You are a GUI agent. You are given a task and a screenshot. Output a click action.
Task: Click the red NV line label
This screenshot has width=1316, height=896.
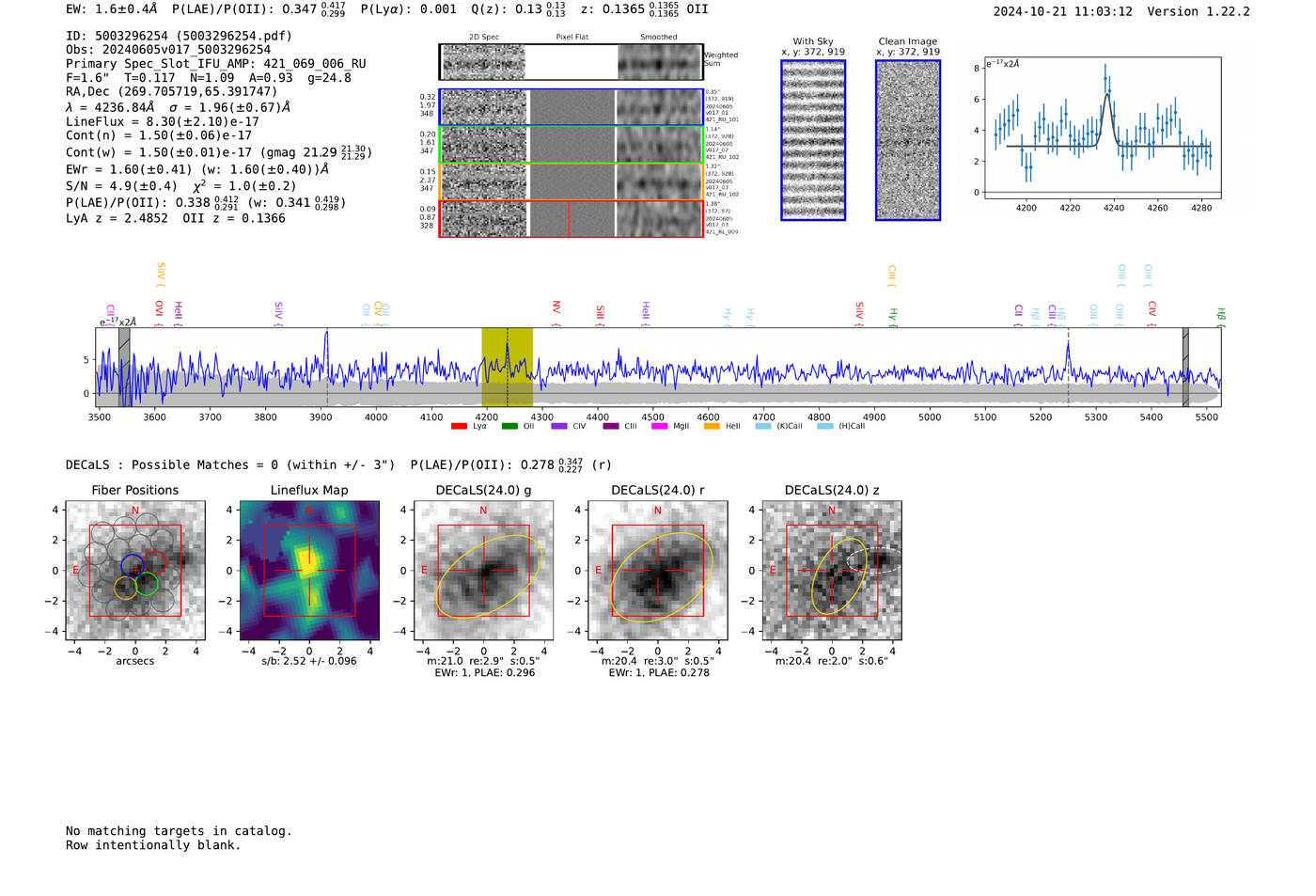pyautogui.click(x=556, y=313)
